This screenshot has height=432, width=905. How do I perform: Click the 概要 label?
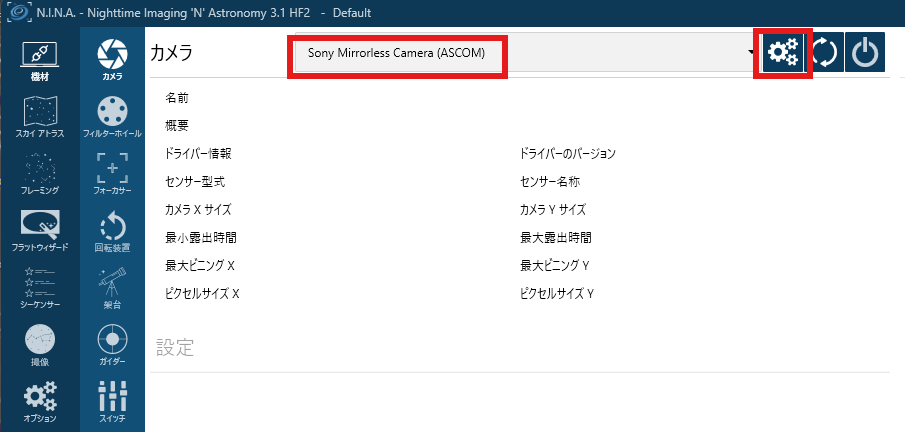(x=177, y=126)
